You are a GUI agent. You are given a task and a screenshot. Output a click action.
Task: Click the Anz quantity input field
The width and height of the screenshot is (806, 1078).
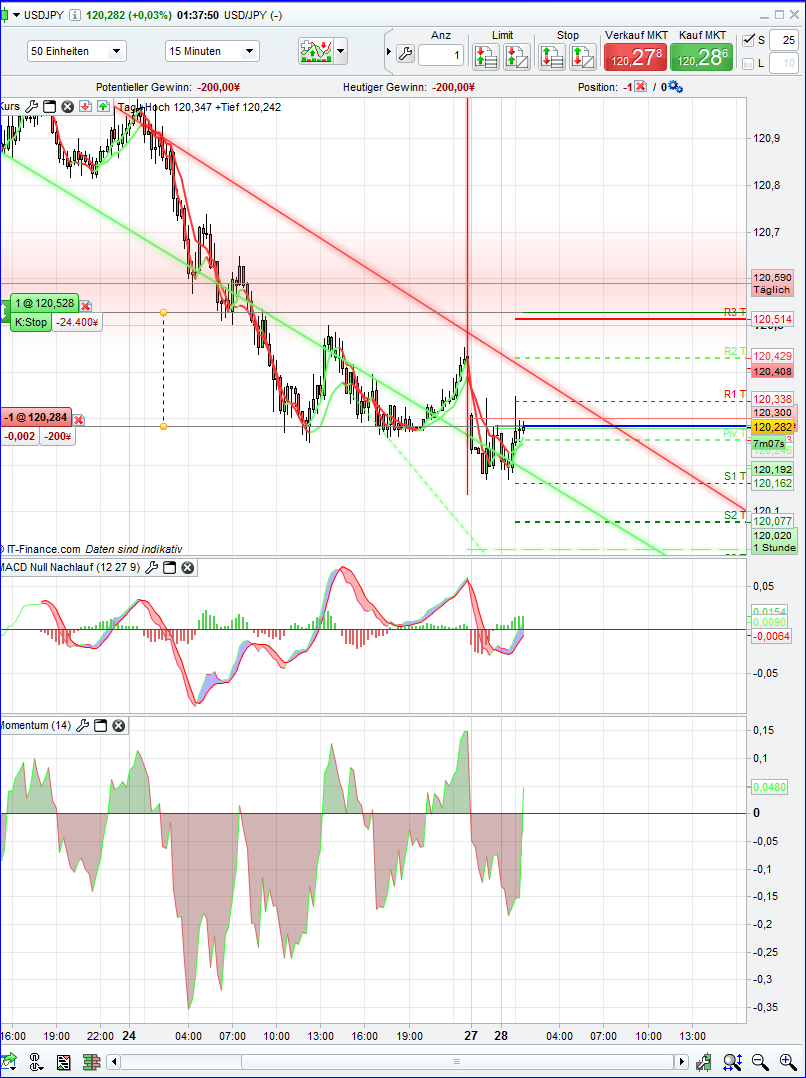441,57
